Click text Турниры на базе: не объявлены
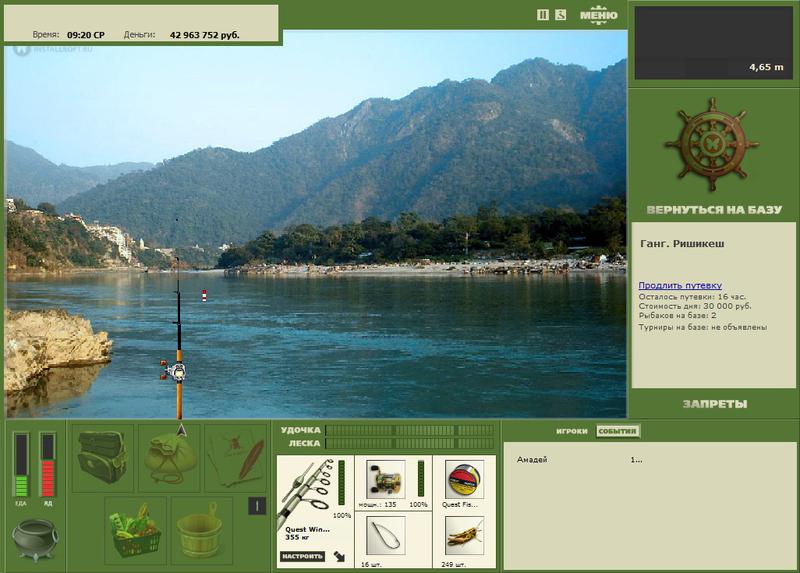800x573 pixels. click(703, 327)
